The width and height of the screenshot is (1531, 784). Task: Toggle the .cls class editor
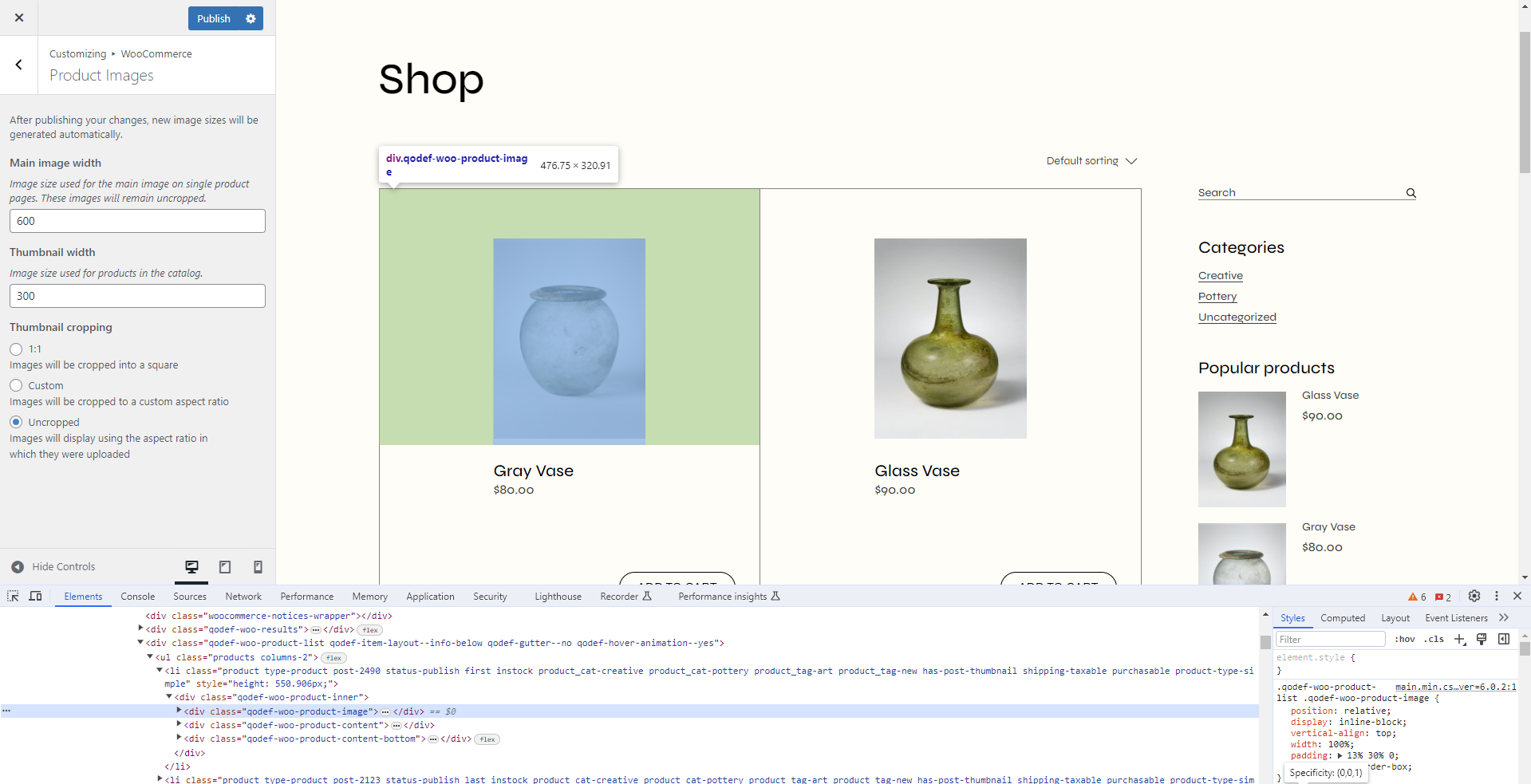(x=1434, y=639)
